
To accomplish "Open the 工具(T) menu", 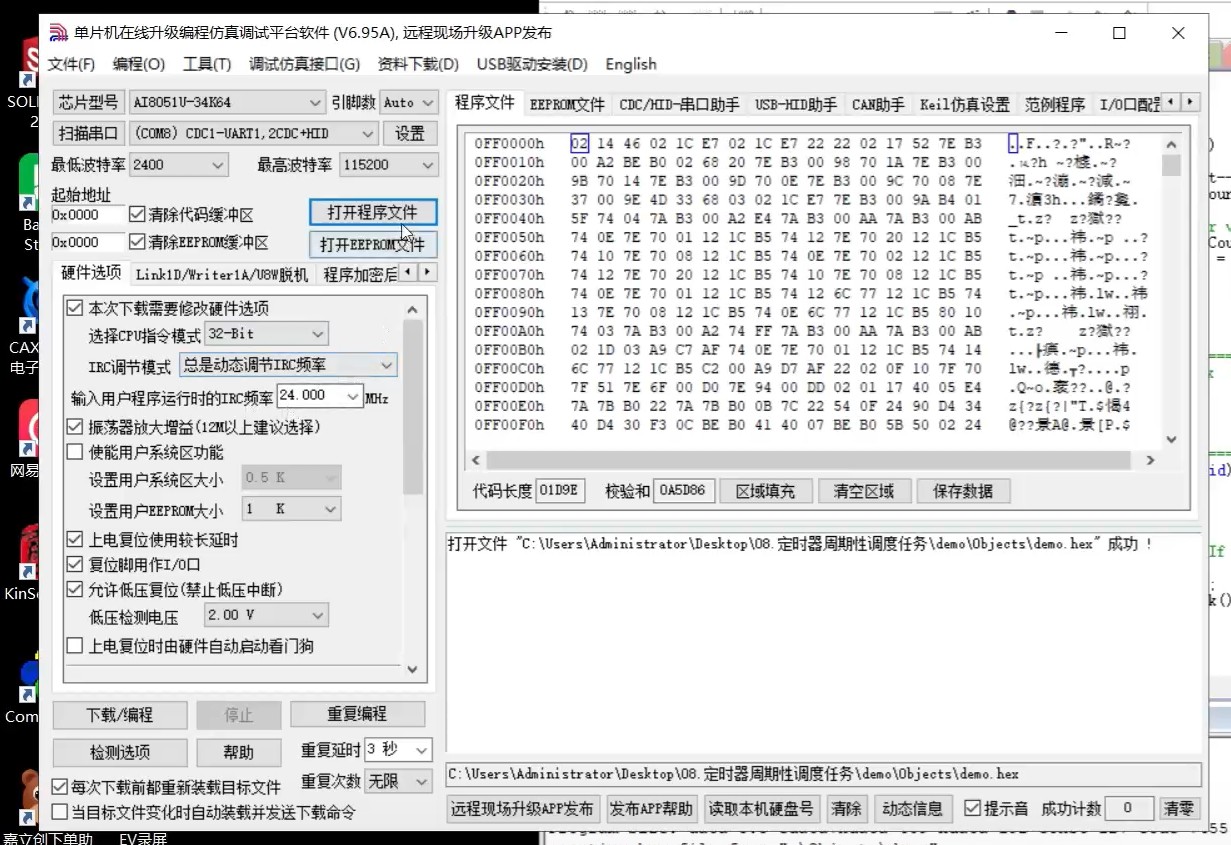I will click(207, 64).
